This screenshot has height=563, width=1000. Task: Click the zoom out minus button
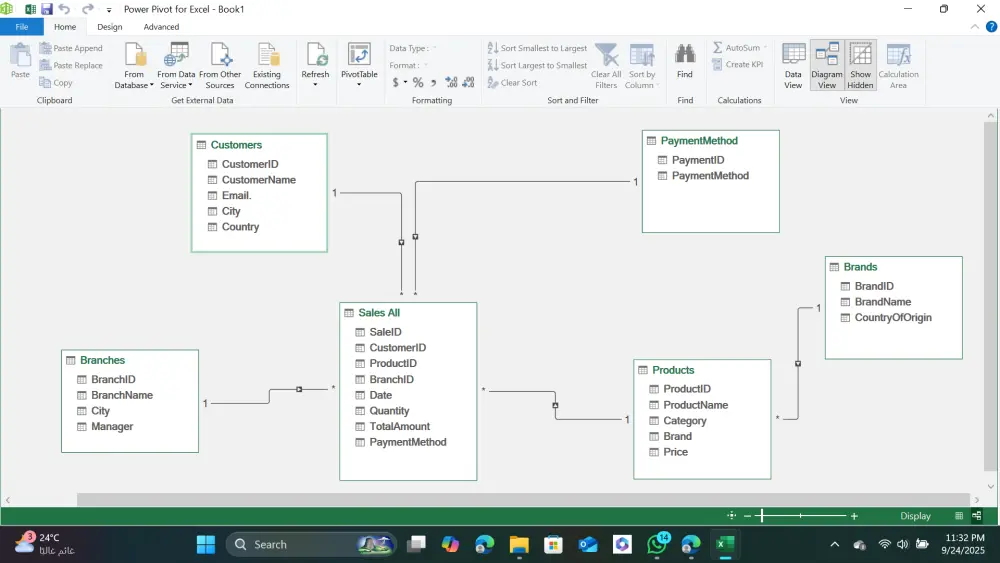coord(747,516)
